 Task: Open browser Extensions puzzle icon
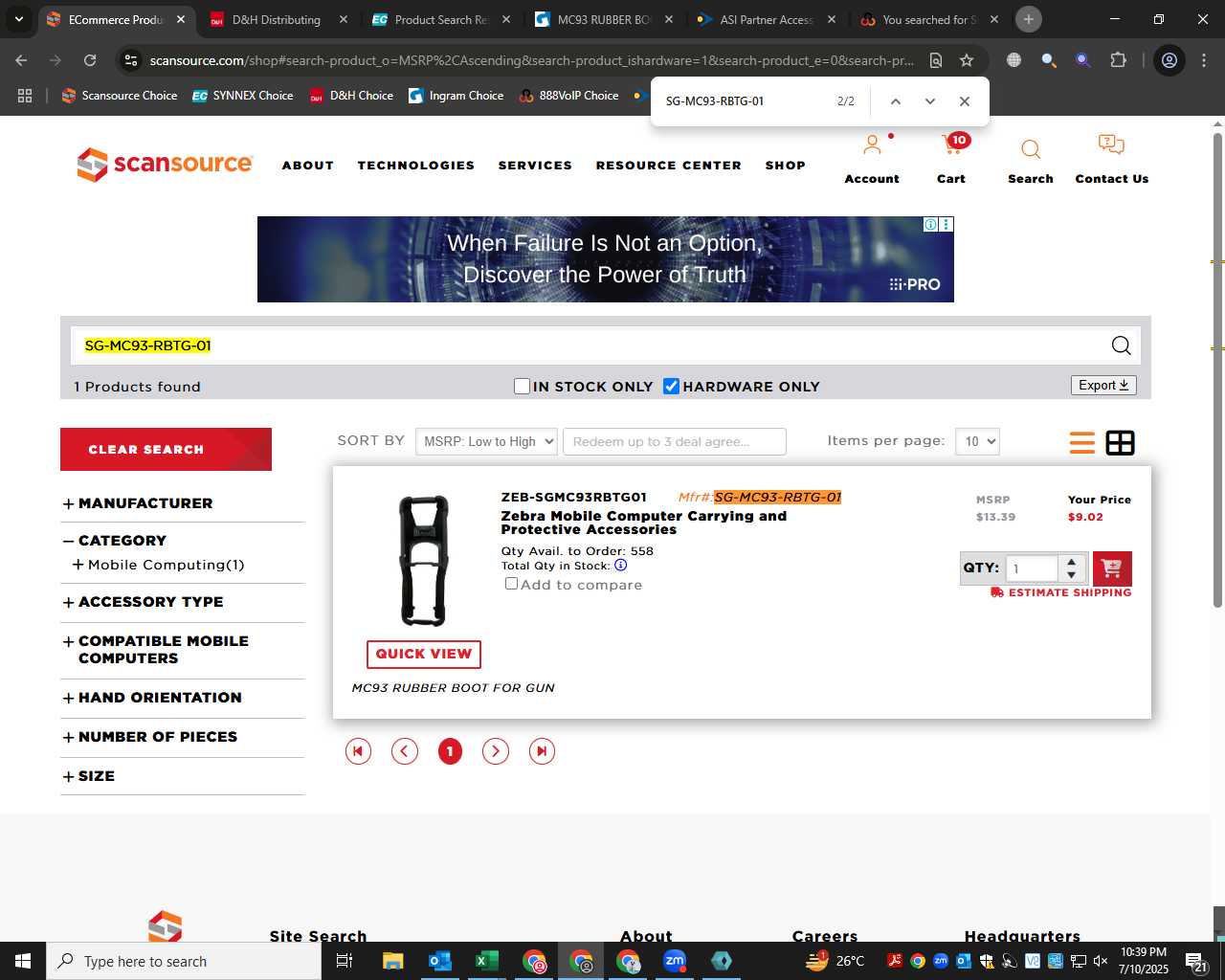click(1118, 60)
